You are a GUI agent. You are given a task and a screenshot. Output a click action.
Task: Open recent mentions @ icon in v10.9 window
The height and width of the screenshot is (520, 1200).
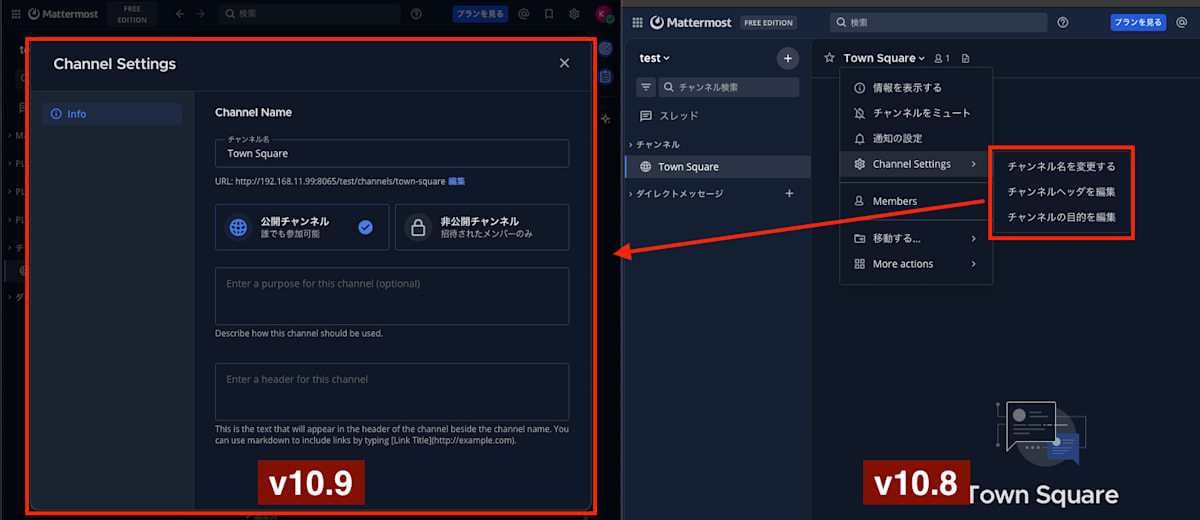[523, 14]
